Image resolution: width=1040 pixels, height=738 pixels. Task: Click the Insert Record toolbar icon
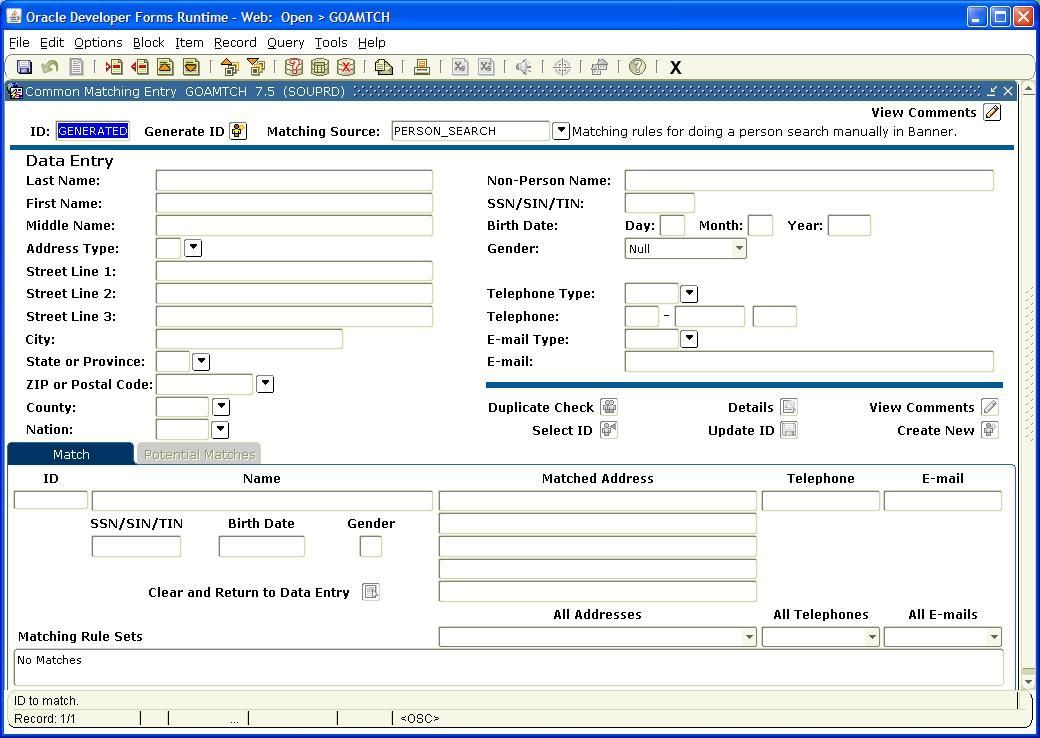pyautogui.click(x=114, y=67)
